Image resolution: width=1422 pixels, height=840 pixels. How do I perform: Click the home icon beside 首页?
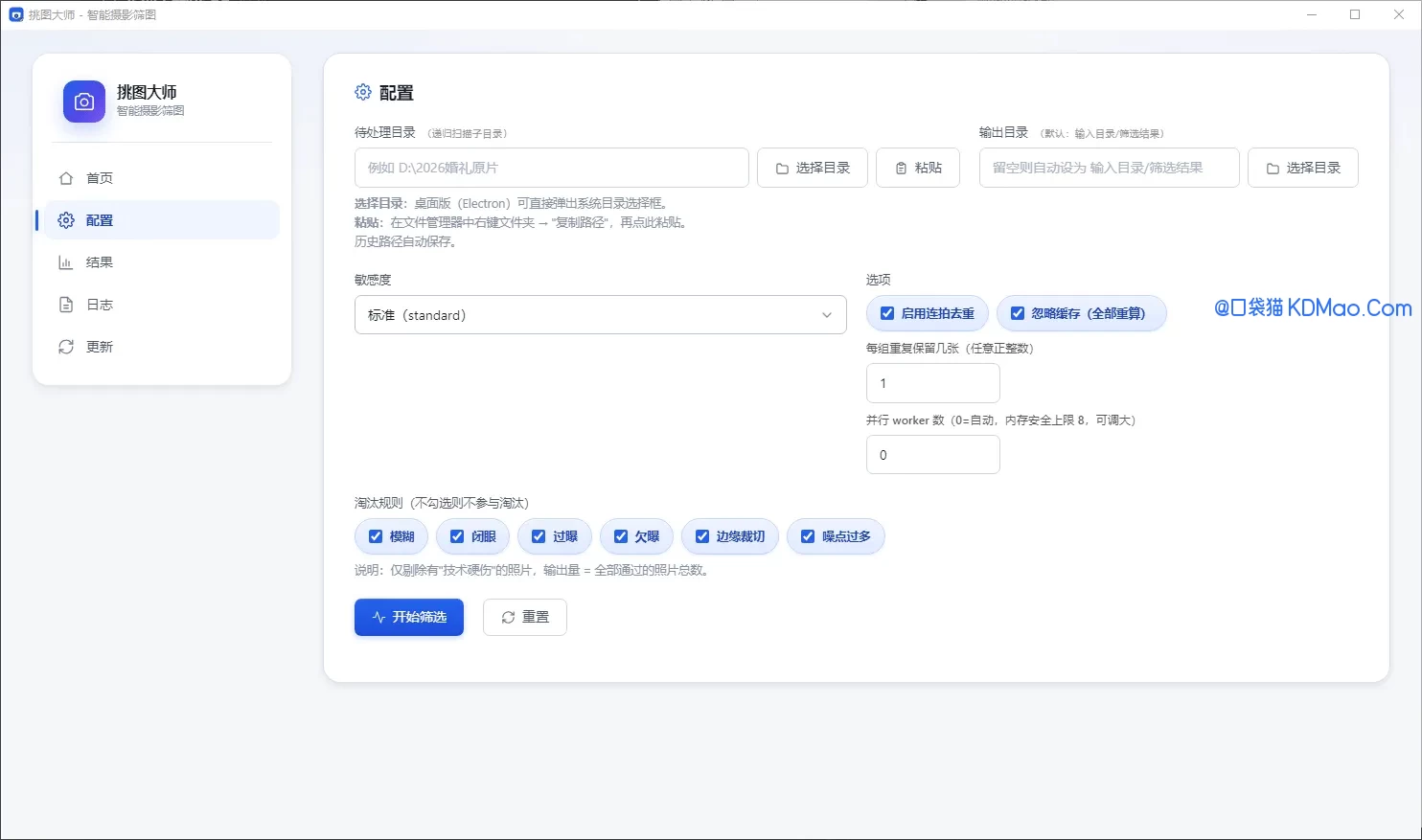pos(66,178)
